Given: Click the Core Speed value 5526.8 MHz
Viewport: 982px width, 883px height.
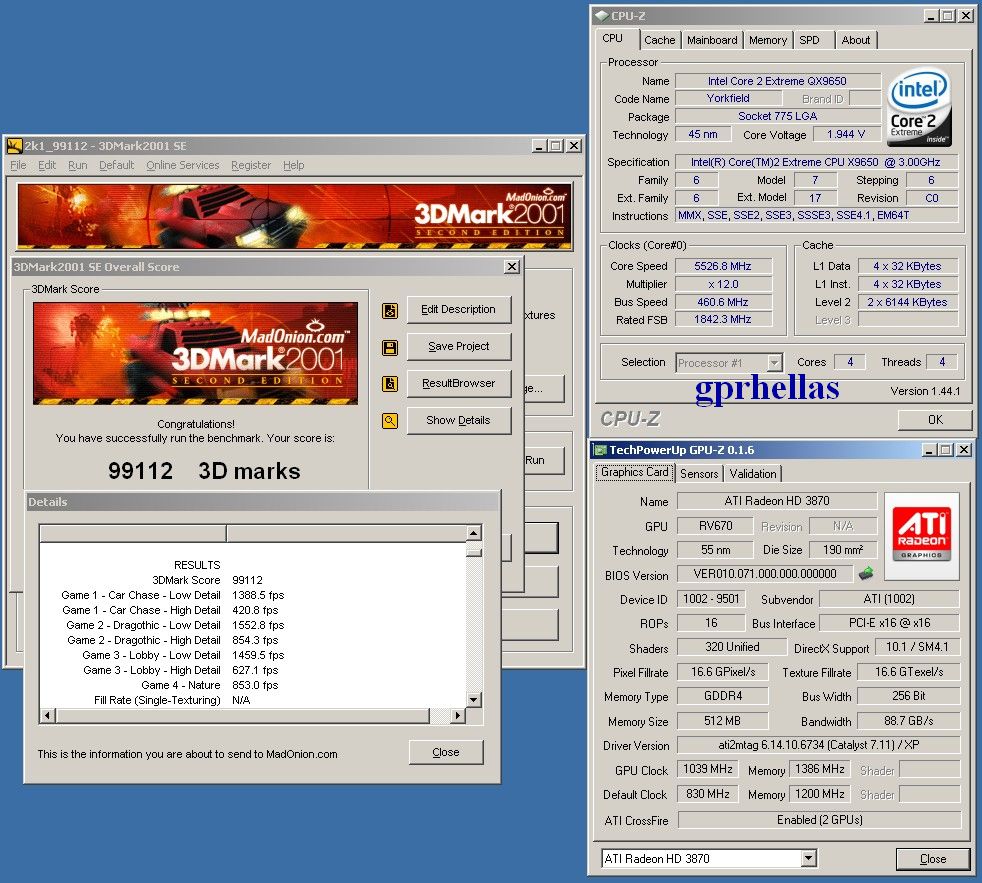Looking at the screenshot, I should tap(723, 266).
